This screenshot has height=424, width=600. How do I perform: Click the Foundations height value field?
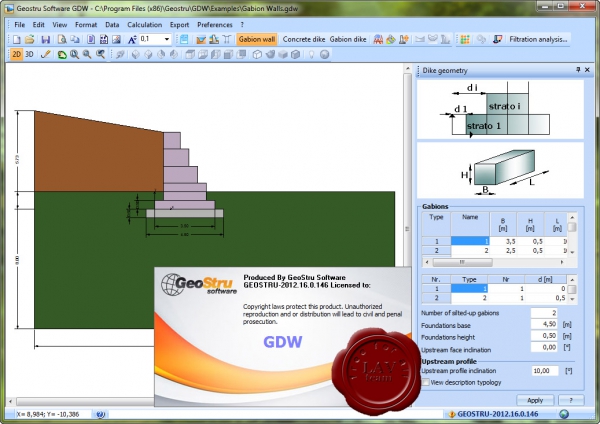[544, 336]
